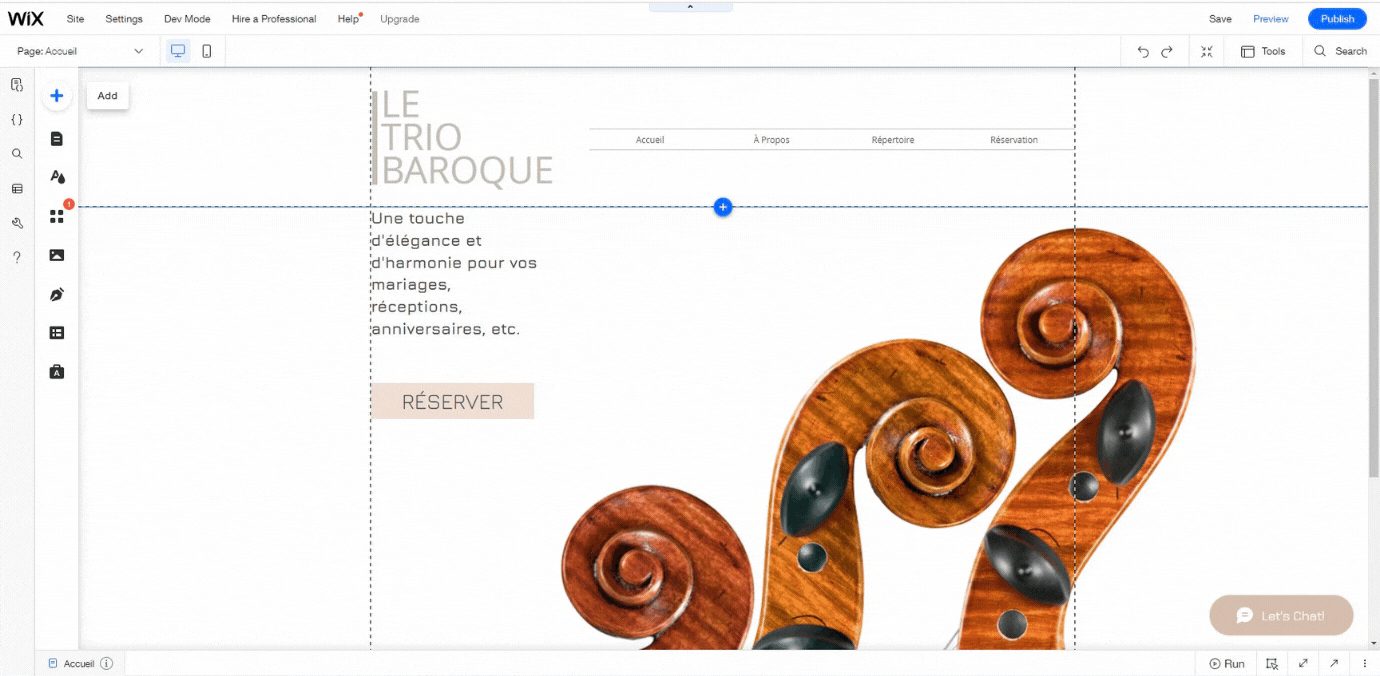This screenshot has height=676, width=1380.
Task: Click the search magnifier in the code sidebar
Action: pos(17,154)
